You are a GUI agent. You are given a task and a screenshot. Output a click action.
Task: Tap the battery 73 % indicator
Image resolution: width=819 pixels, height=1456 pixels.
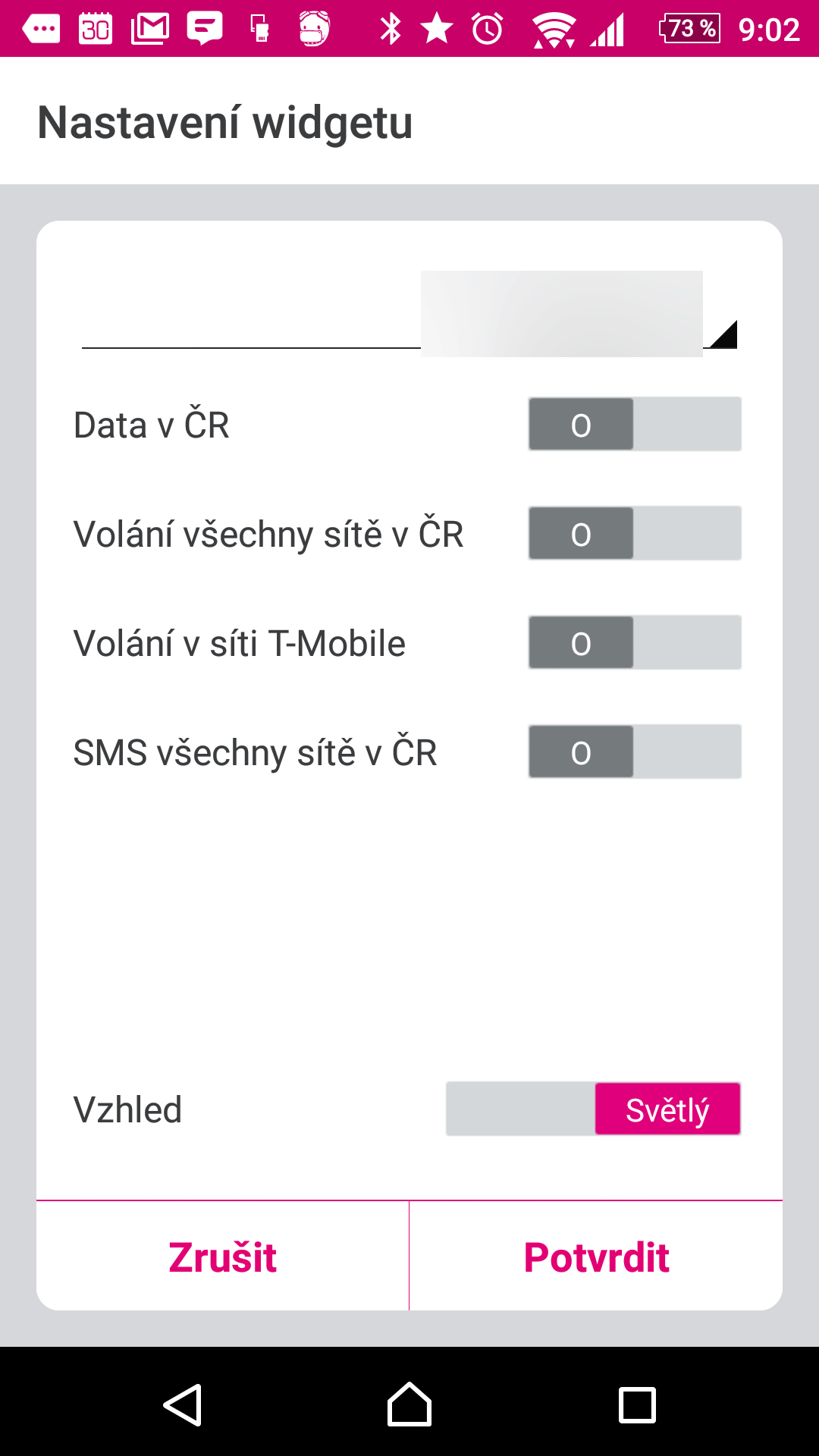[690, 29]
